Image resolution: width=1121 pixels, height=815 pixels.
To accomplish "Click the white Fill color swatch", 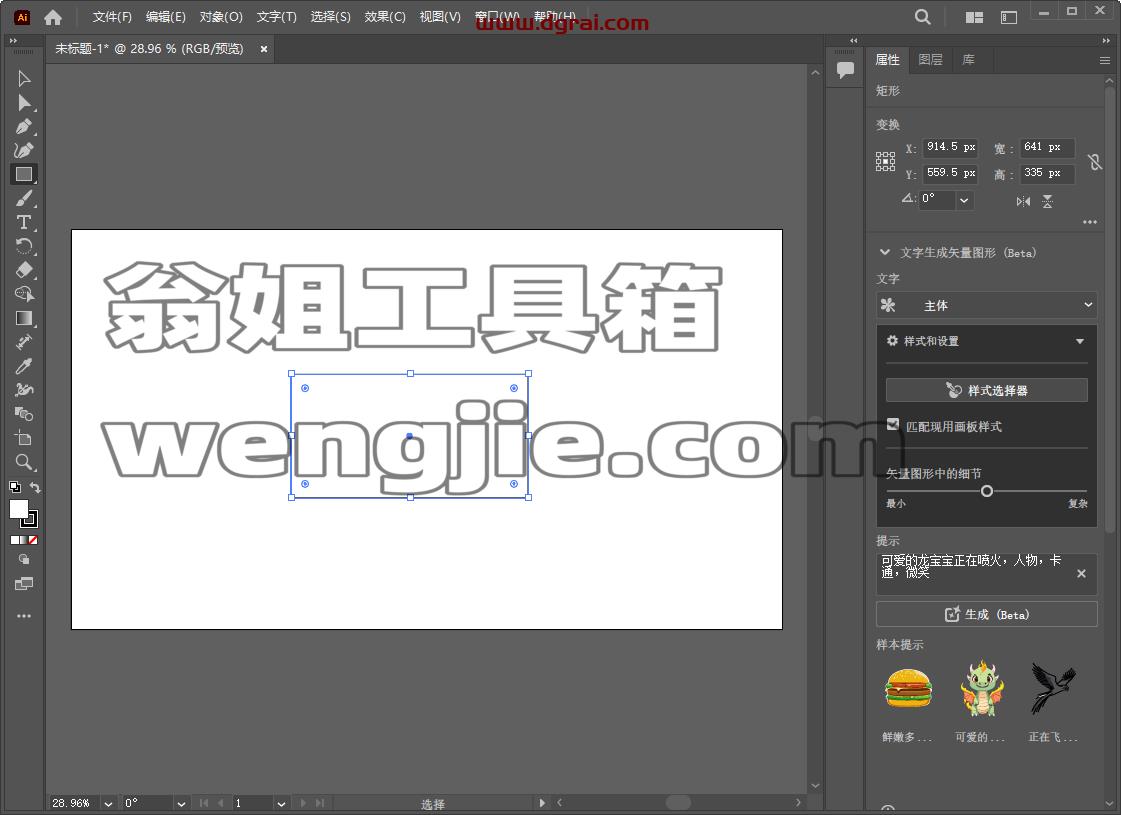I will pyautogui.click(x=18, y=508).
